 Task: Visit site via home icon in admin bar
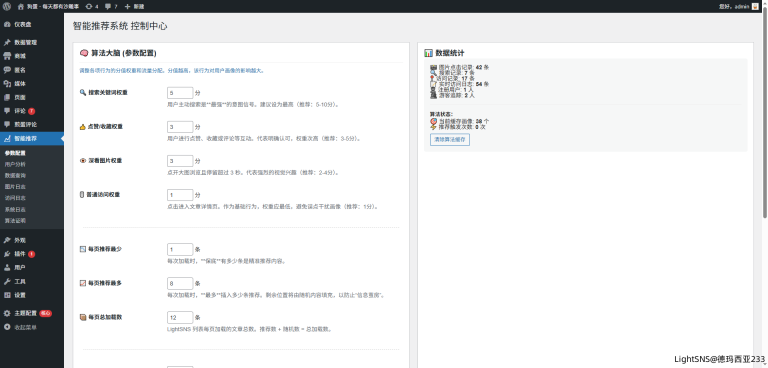pos(21,6)
